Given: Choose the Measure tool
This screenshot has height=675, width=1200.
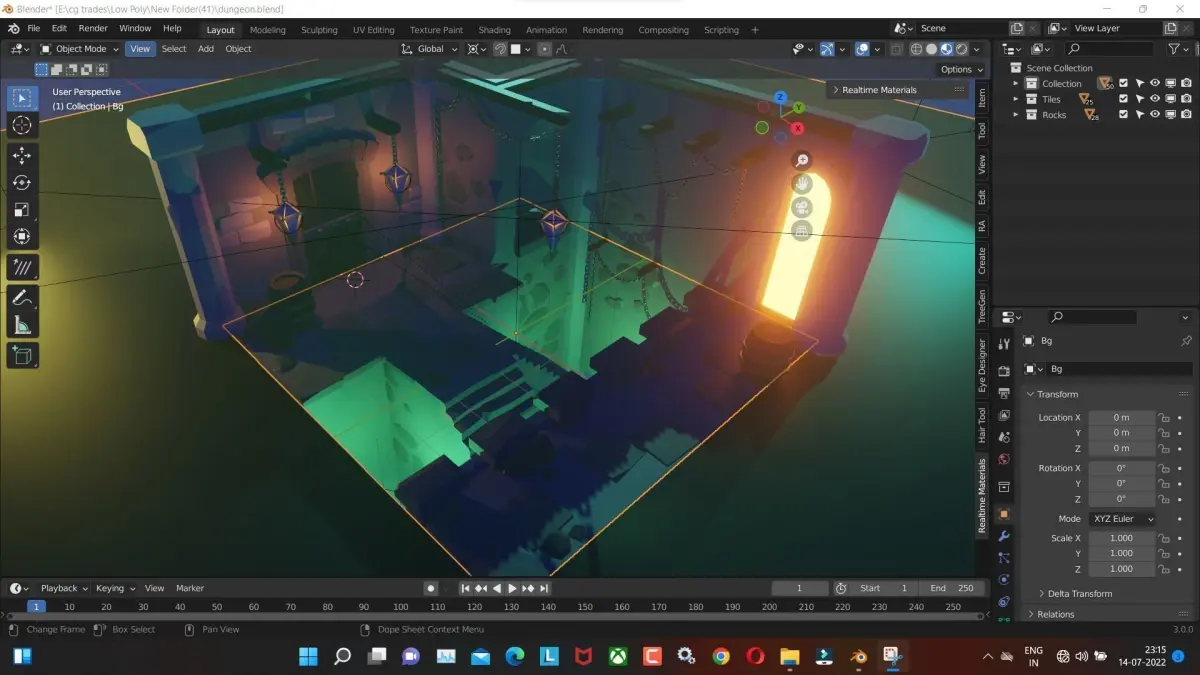Looking at the screenshot, I should coord(22,324).
